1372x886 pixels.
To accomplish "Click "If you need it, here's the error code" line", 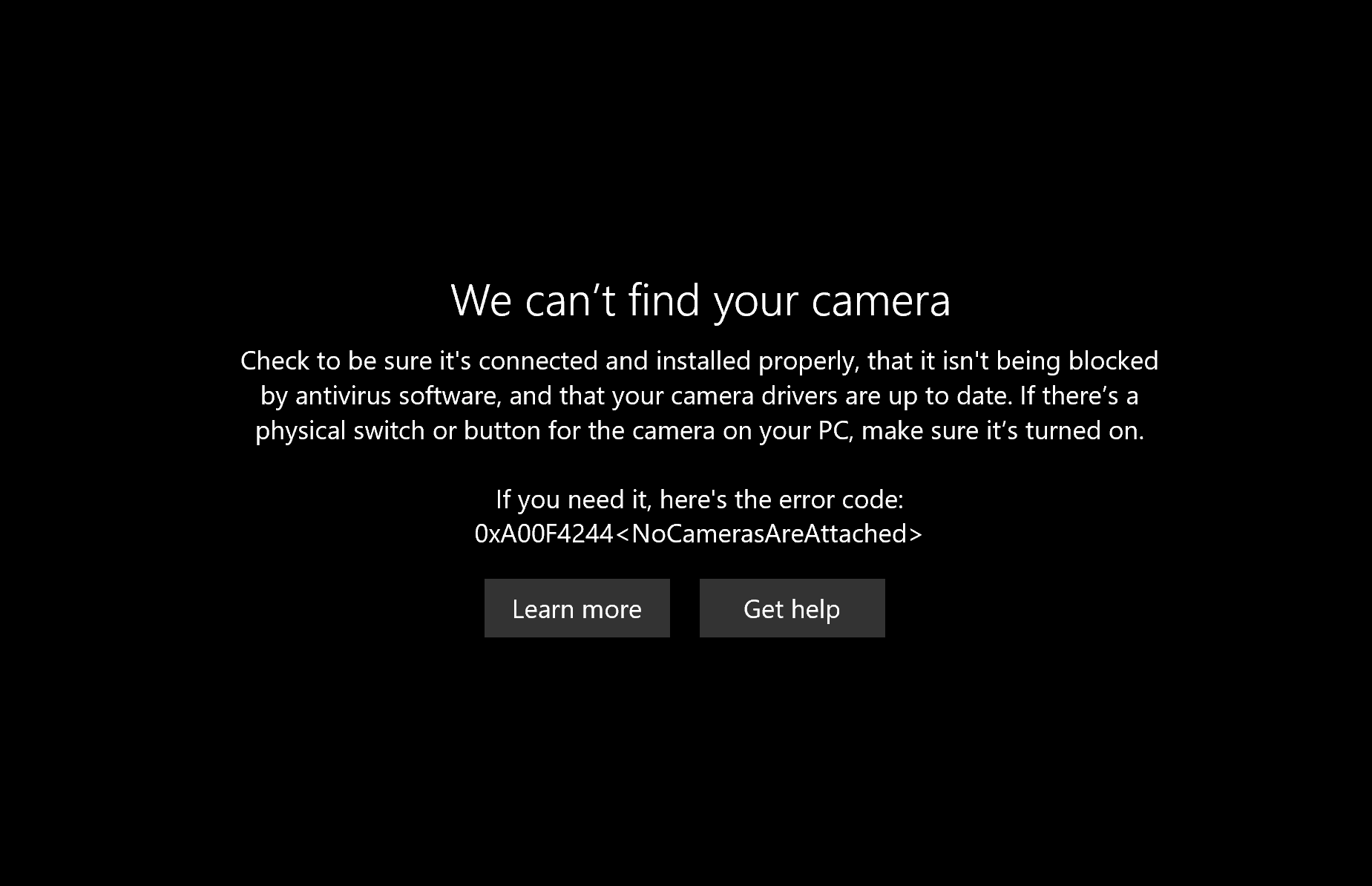I will [699, 499].
